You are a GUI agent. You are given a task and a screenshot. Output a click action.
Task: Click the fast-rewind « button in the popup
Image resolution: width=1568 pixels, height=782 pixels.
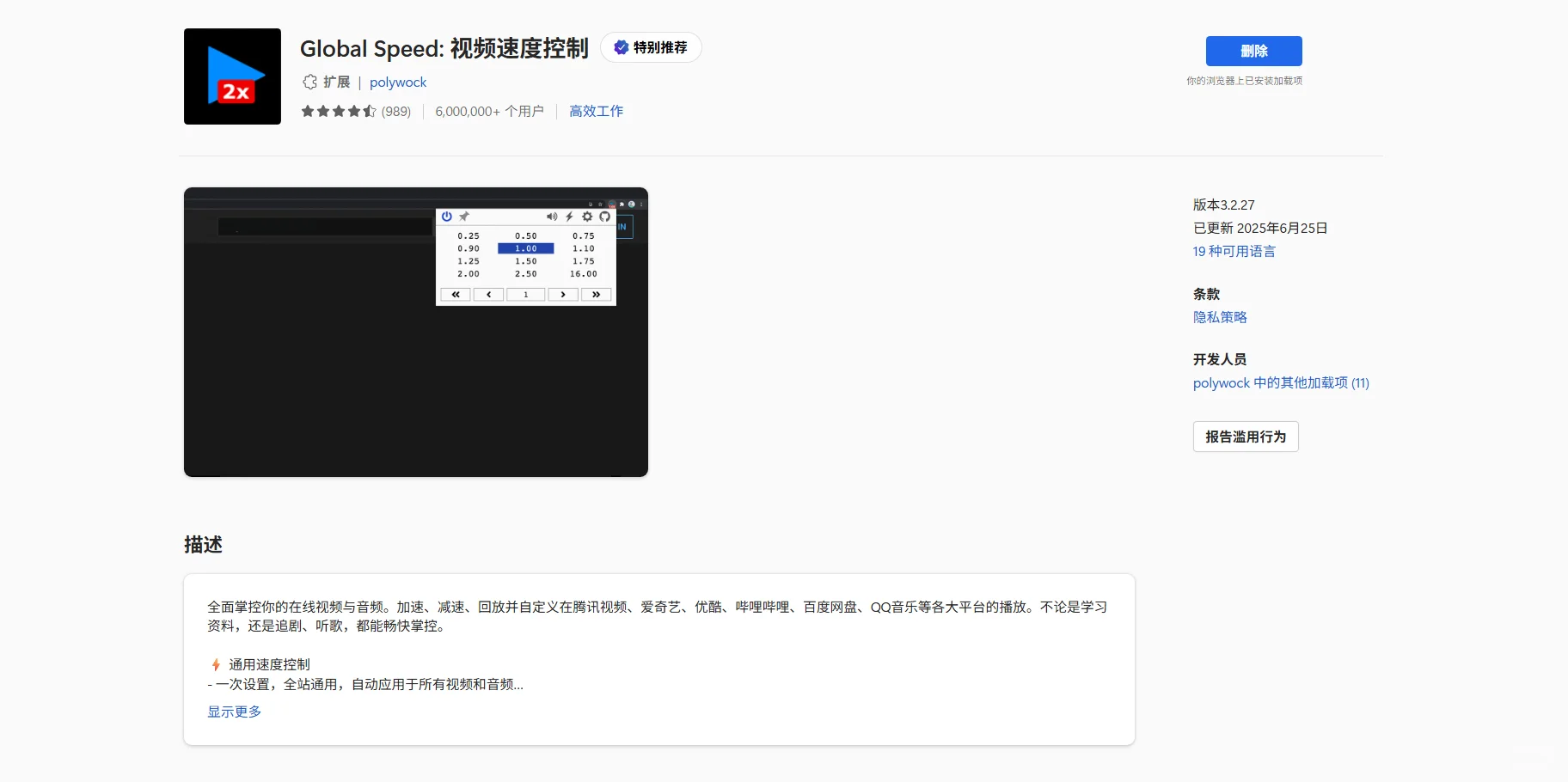point(455,294)
